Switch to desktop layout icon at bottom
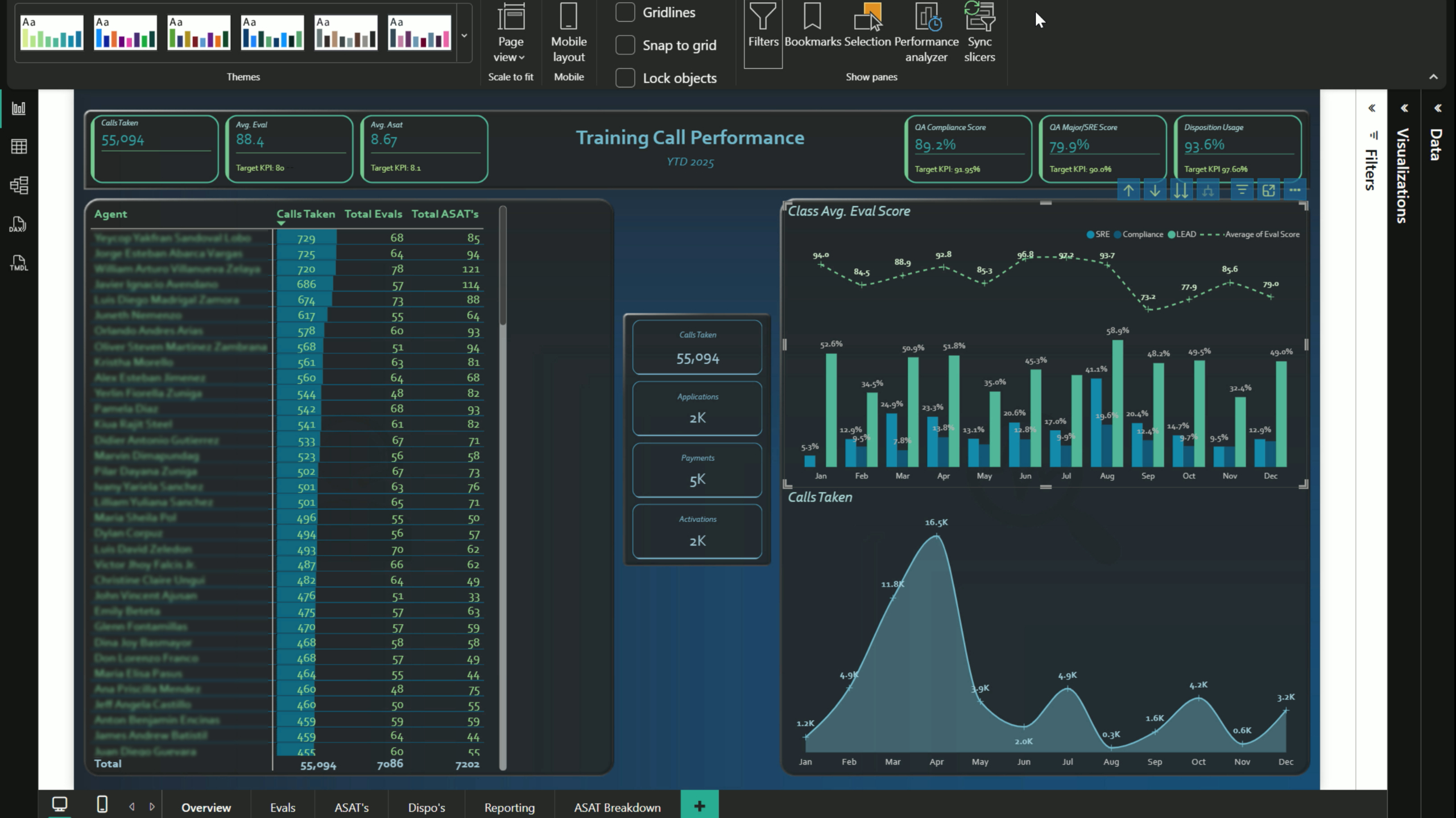The width and height of the screenshot is (1456, 818). click(x=60, y=804)
